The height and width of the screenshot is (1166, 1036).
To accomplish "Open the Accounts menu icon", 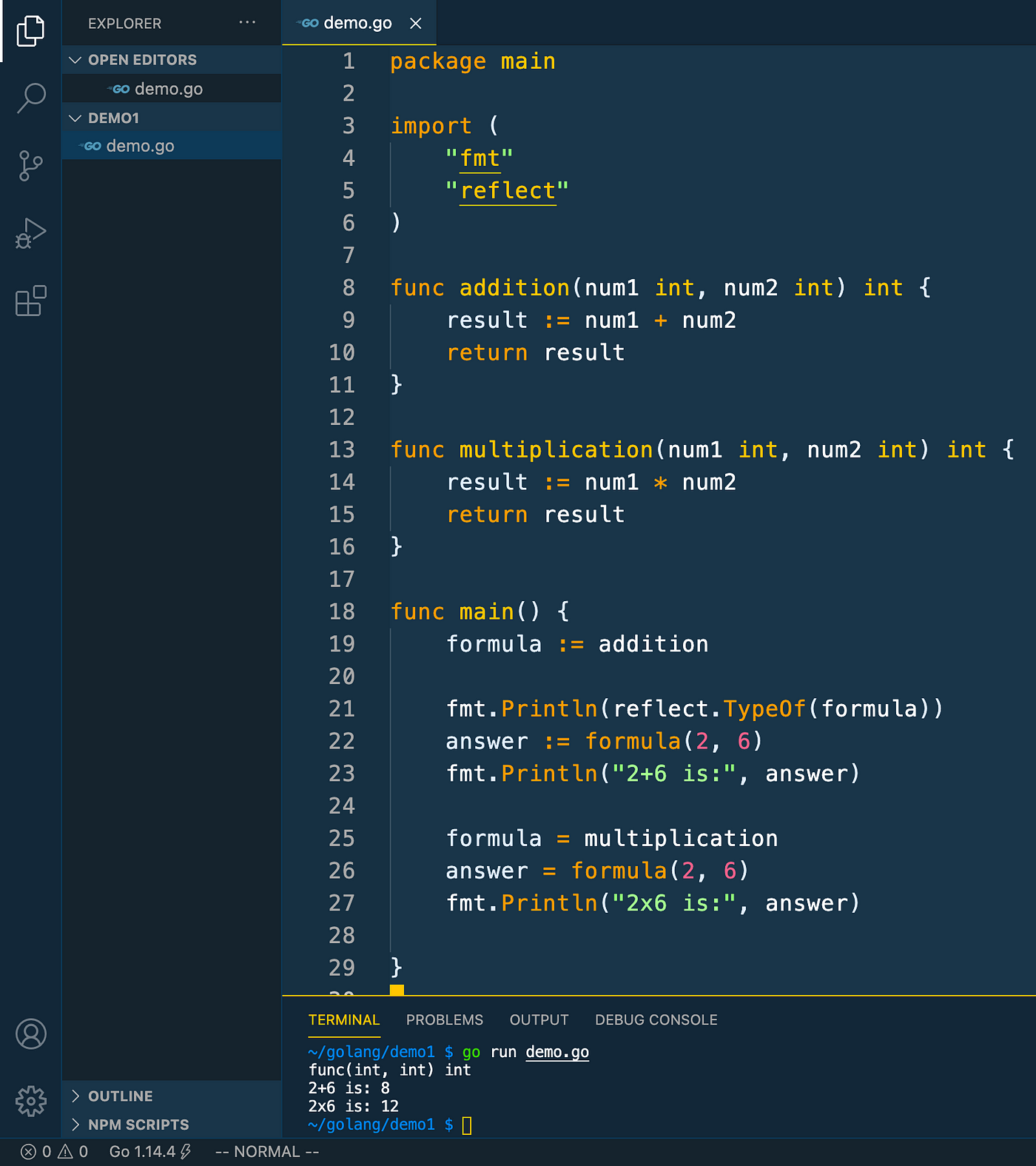I will [x=31, y=1033].
